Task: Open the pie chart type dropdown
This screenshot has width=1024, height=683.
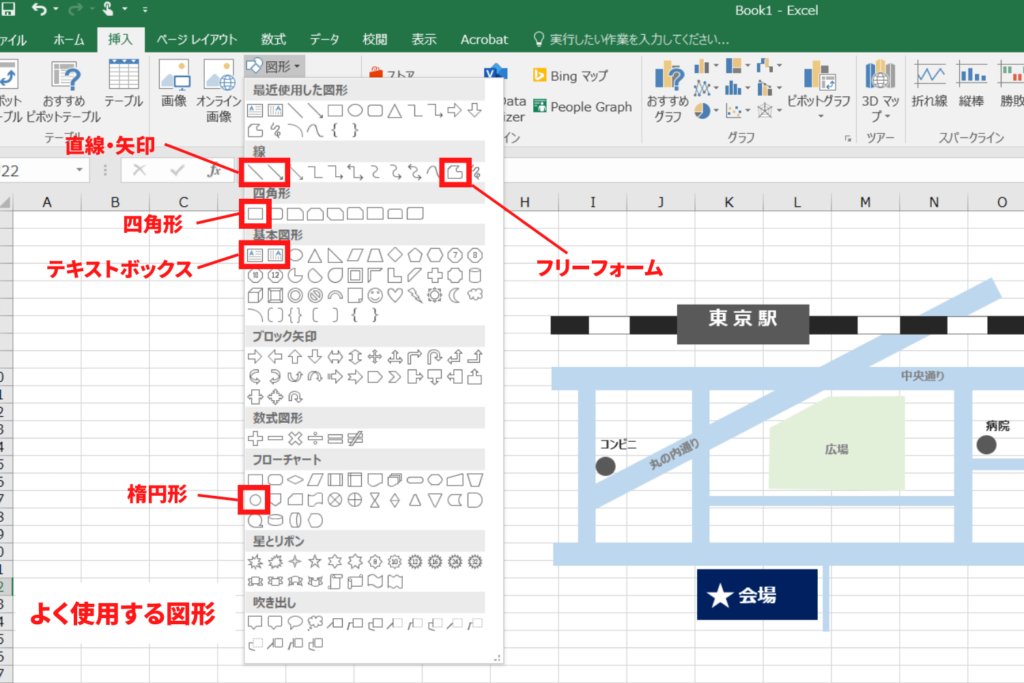Action: tap(706, 111)
